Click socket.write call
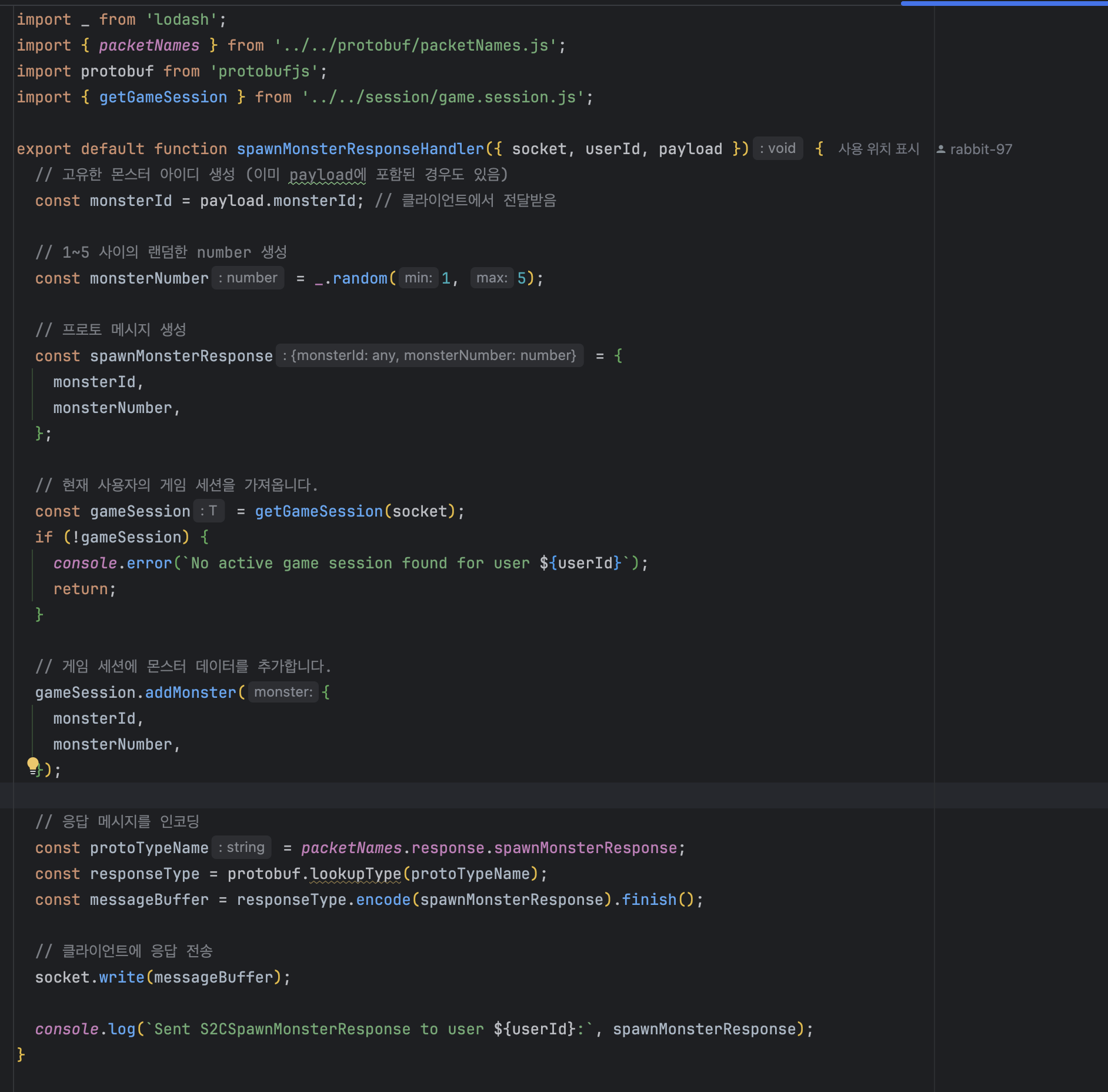This screenshot has width=1108, height=1092. click(x=89, y=978)
